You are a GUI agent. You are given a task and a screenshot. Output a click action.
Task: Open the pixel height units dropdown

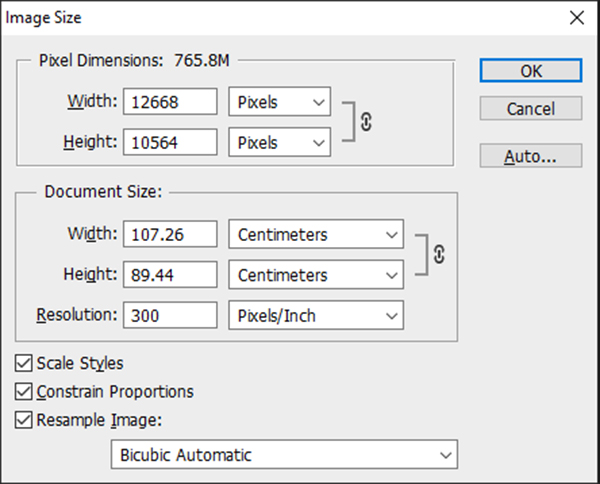pos(280,142)
